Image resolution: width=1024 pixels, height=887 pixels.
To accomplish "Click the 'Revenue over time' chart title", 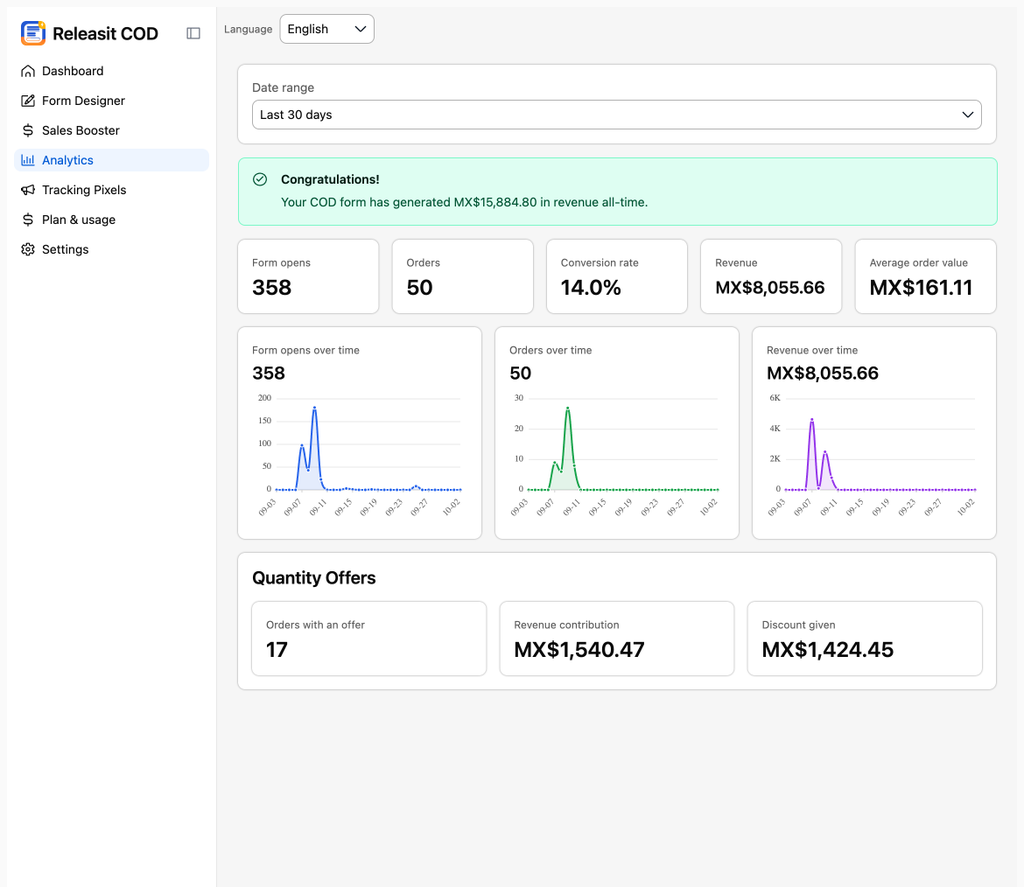I will coord(812,350).
